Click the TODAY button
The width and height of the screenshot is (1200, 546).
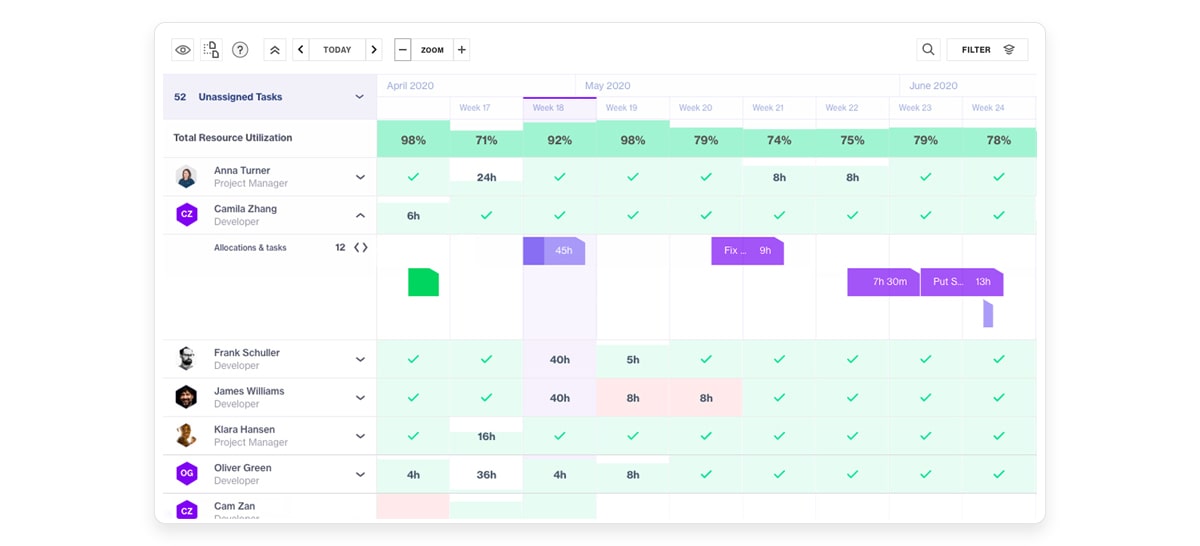[337, 50]
